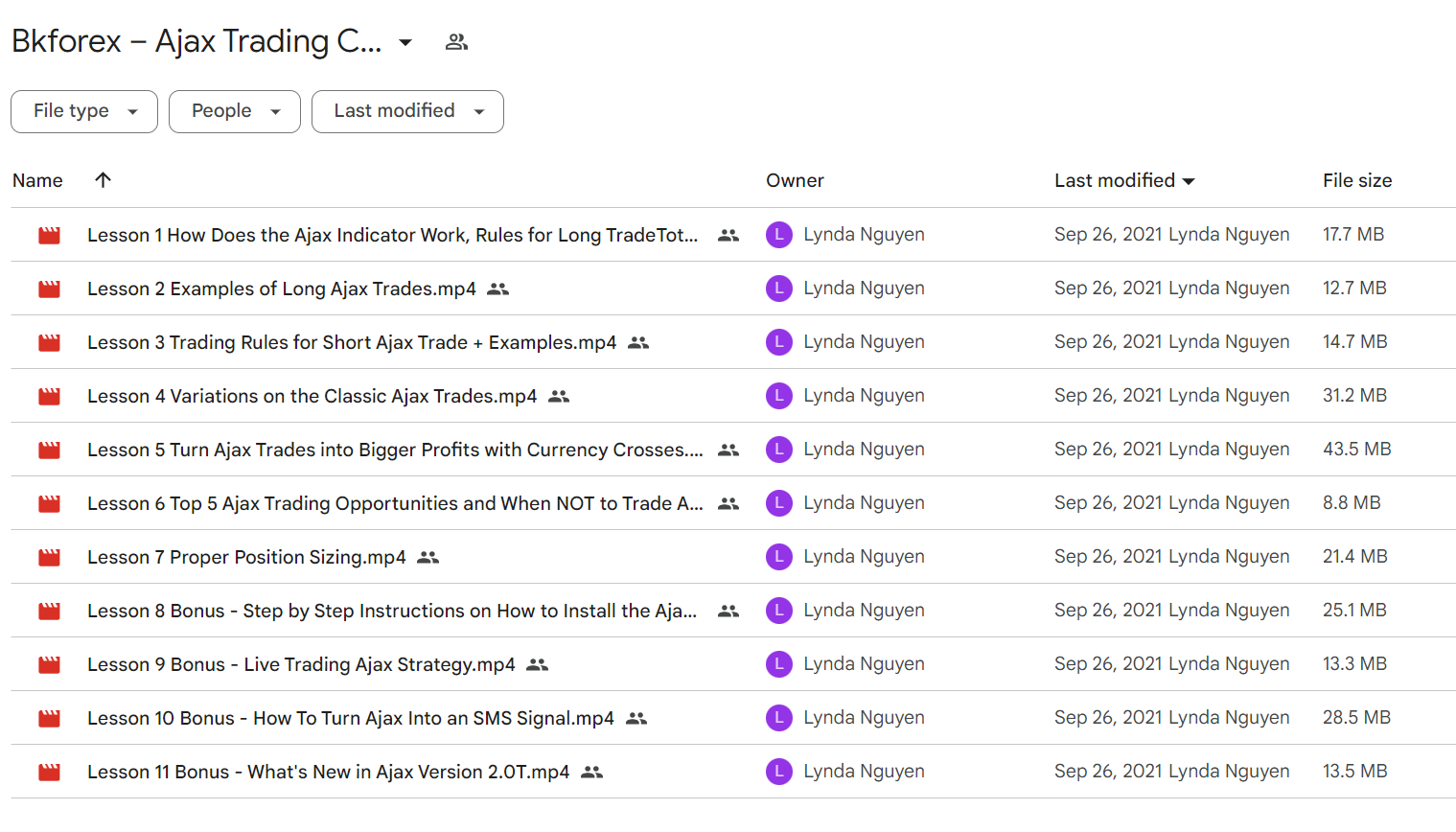1456x832 pixels.
Task: Click the video file icon for Lesson 5
Action: click(49, 450)
